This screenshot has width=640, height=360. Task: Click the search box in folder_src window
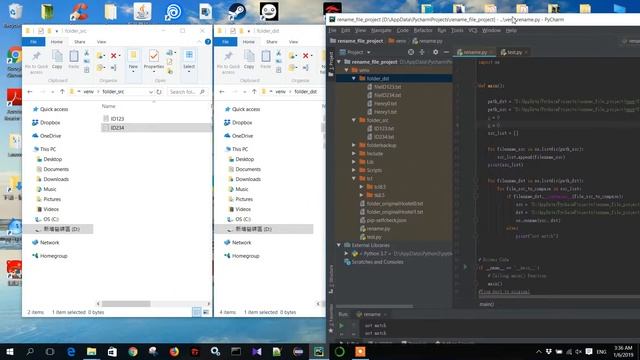tap(187, 92)
